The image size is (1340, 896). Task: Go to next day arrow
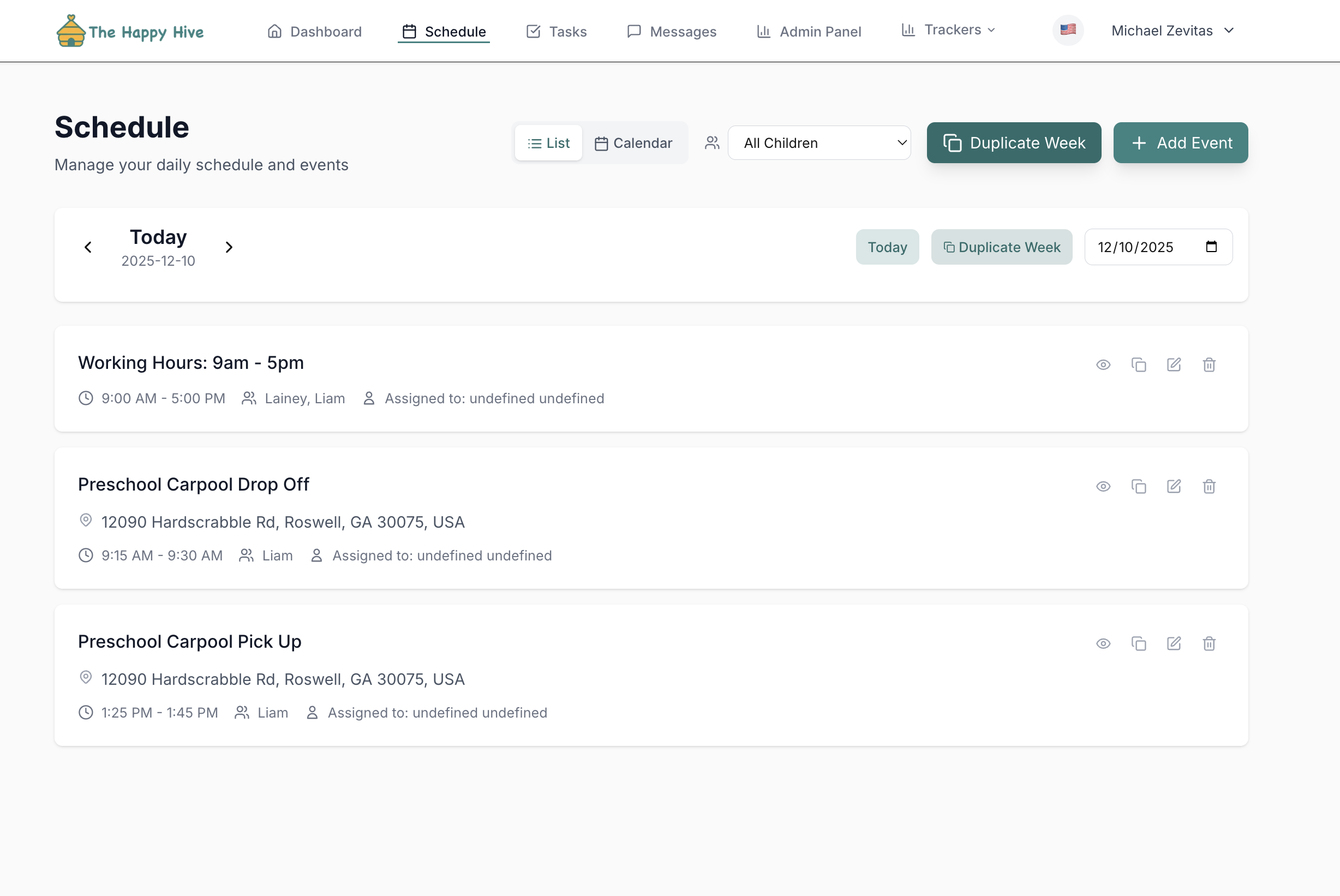[229, 247]
